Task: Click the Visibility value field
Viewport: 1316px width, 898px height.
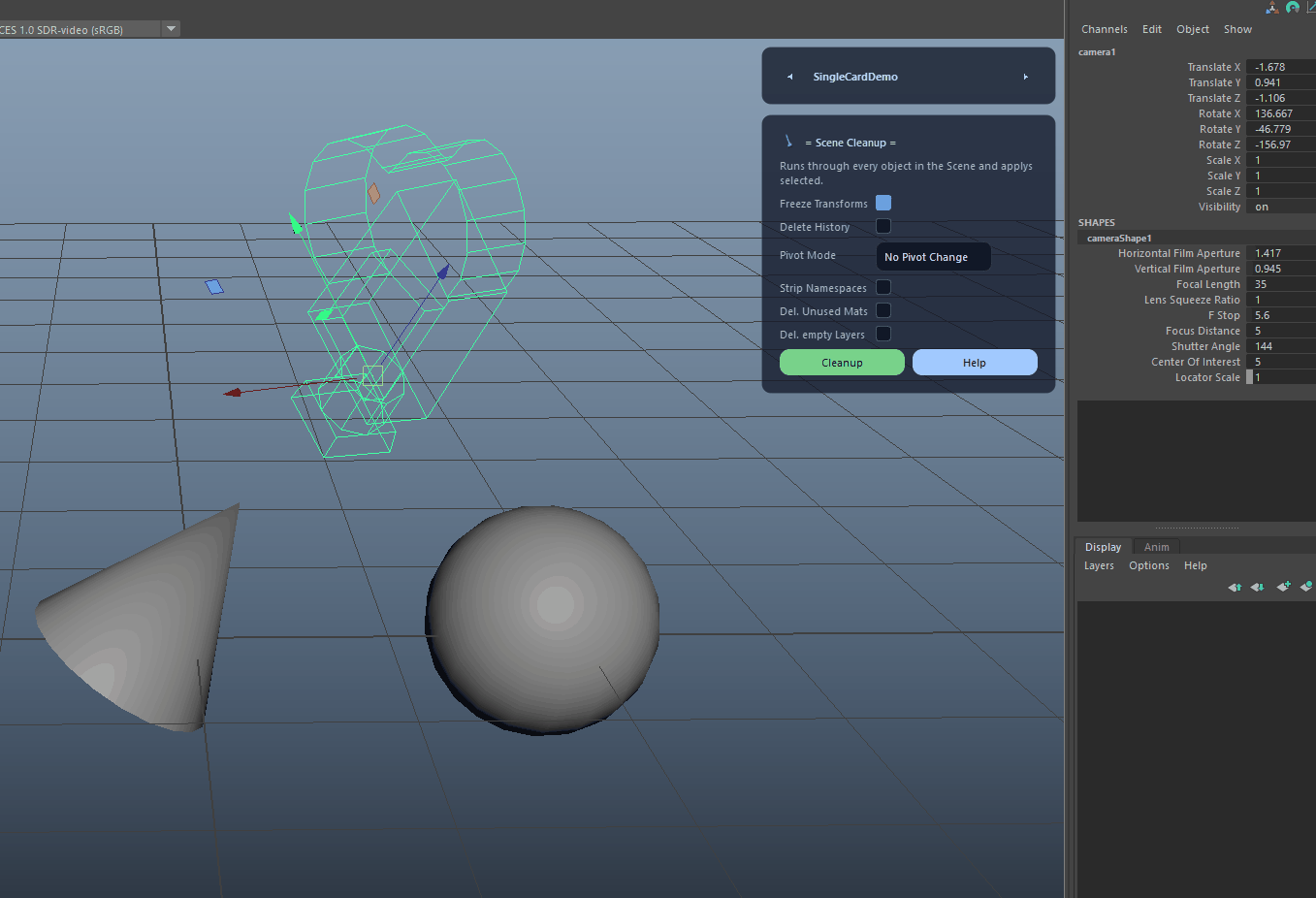Action: [x=1281, y=207]
